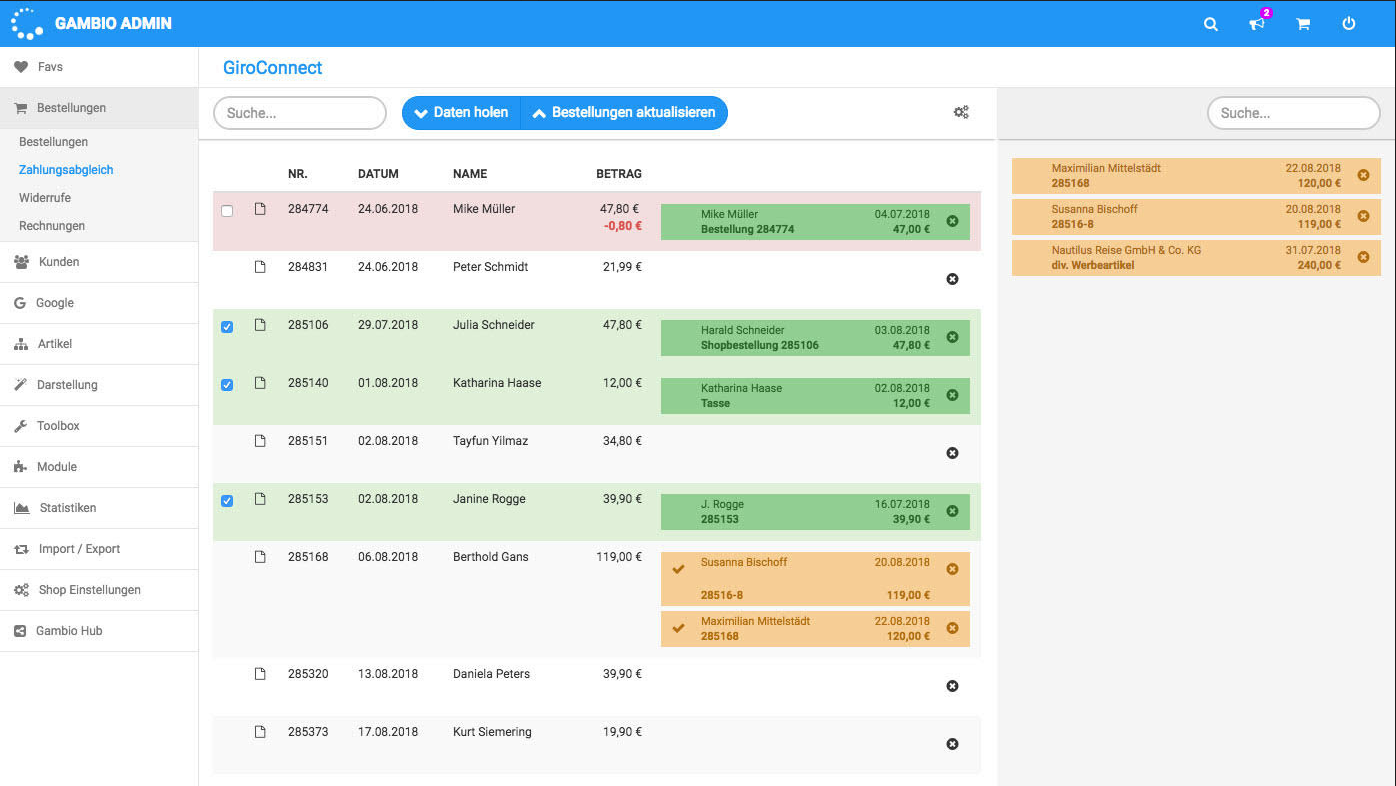Expand the Artikel menu section
The height and width of the screenshot is (786, 1396).
pyautogui.click(x=54, y=344)
